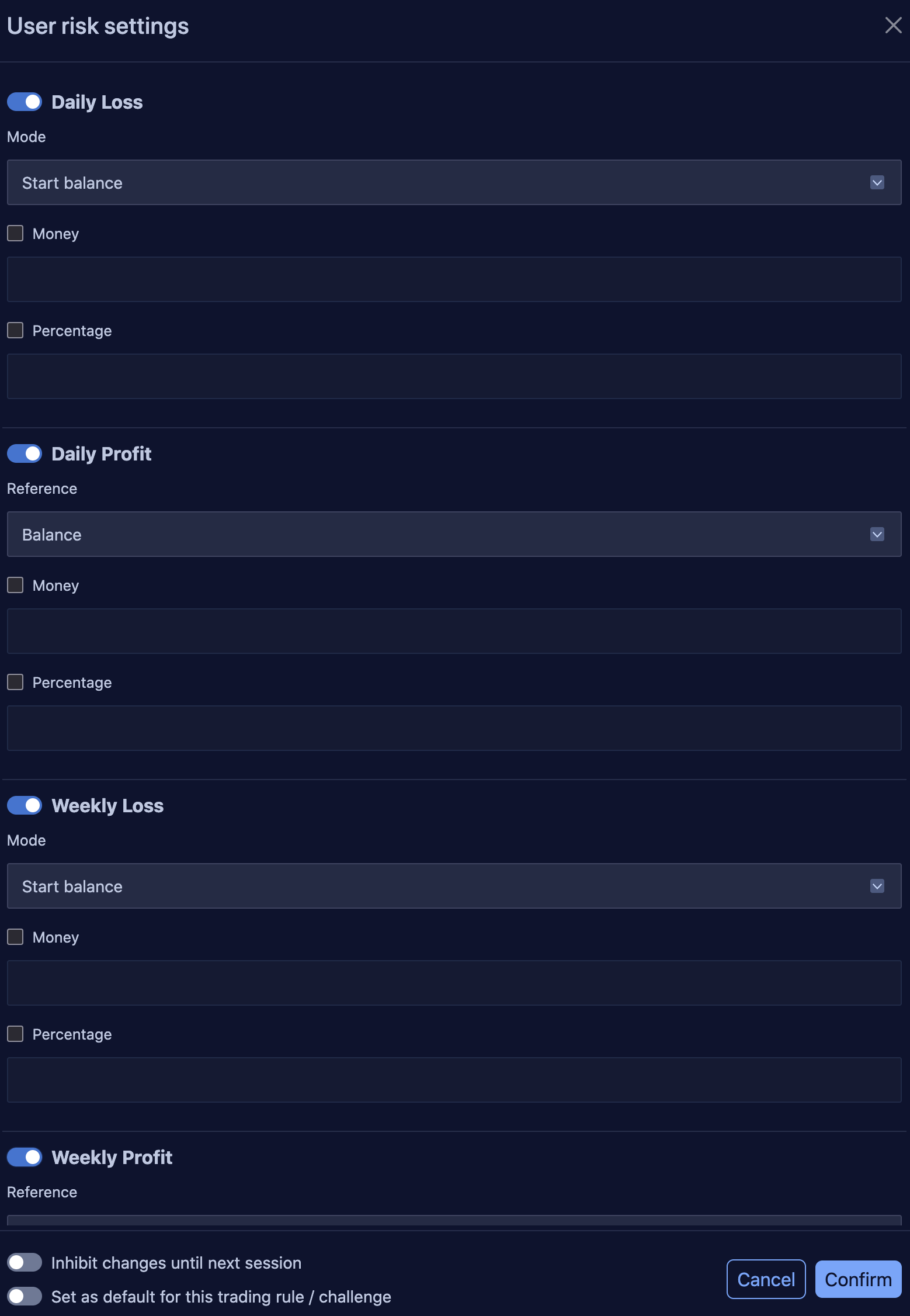This screenshot has height=1316, width=910.
Task: Click the Money input field under Daily Loss
Action: [x=454, y=279]
